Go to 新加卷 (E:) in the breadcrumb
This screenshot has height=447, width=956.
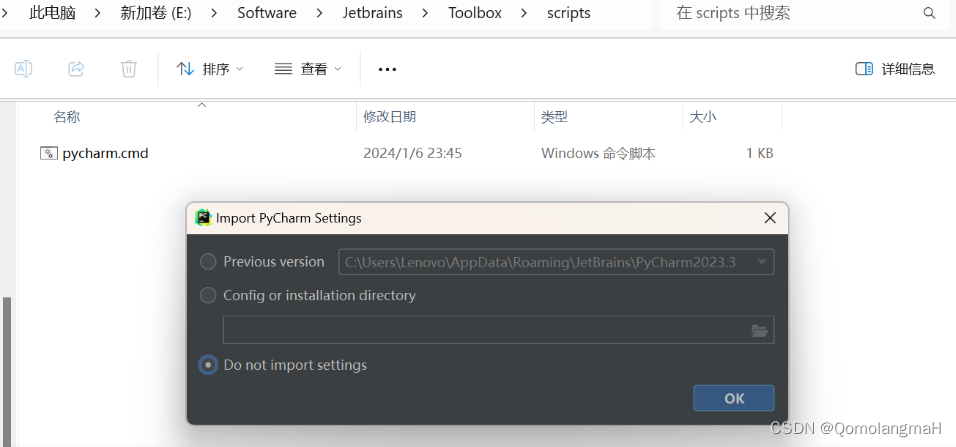click(156, 13)
